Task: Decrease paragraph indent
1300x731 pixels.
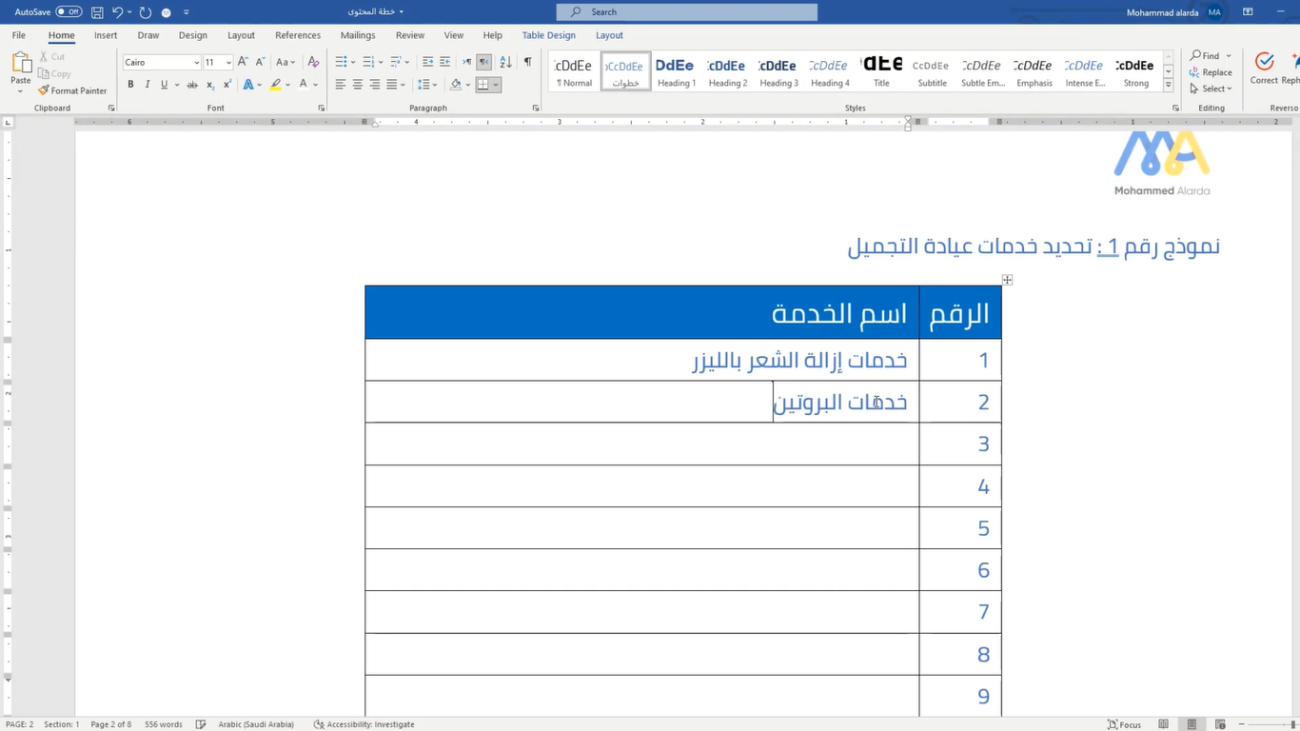Action: (x=428, y=62)
